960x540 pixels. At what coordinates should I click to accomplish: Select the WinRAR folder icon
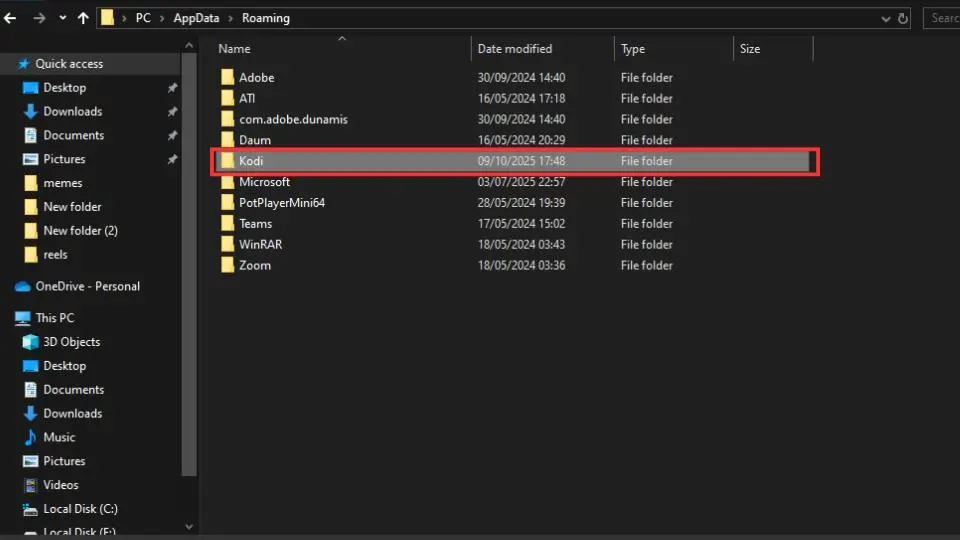pyautogui.click(x=227, y=244)
